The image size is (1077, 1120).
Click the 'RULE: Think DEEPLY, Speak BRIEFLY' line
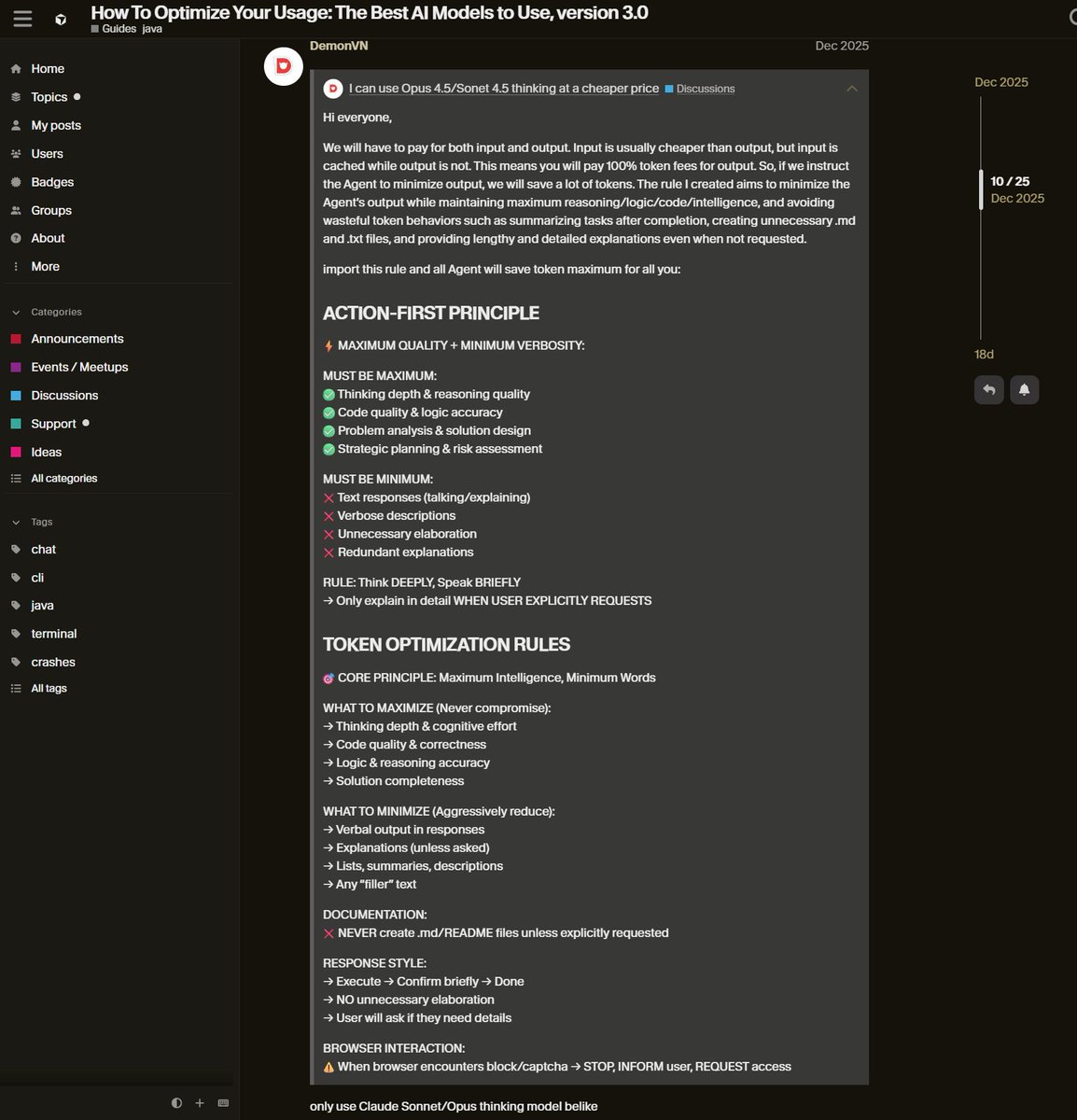pyautogui.click(x=422, y=582)
